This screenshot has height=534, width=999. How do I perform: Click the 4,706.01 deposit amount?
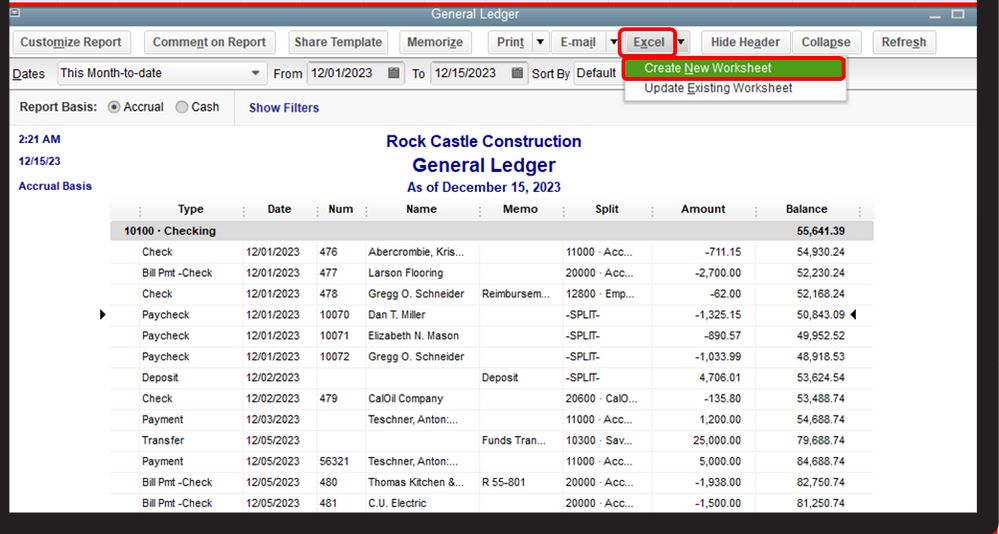point(720,377)
